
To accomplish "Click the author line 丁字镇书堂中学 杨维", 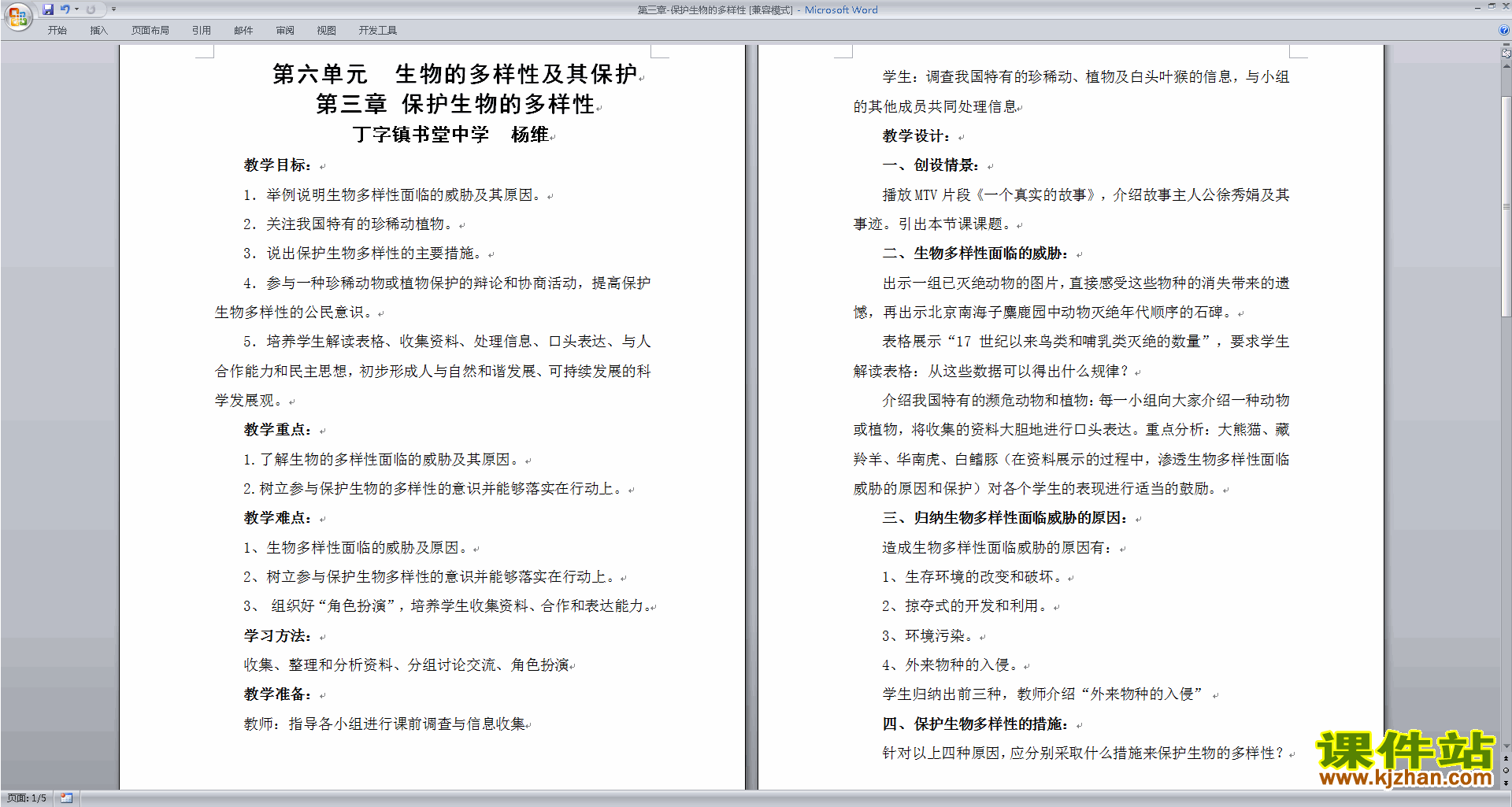I will (450, 135).
